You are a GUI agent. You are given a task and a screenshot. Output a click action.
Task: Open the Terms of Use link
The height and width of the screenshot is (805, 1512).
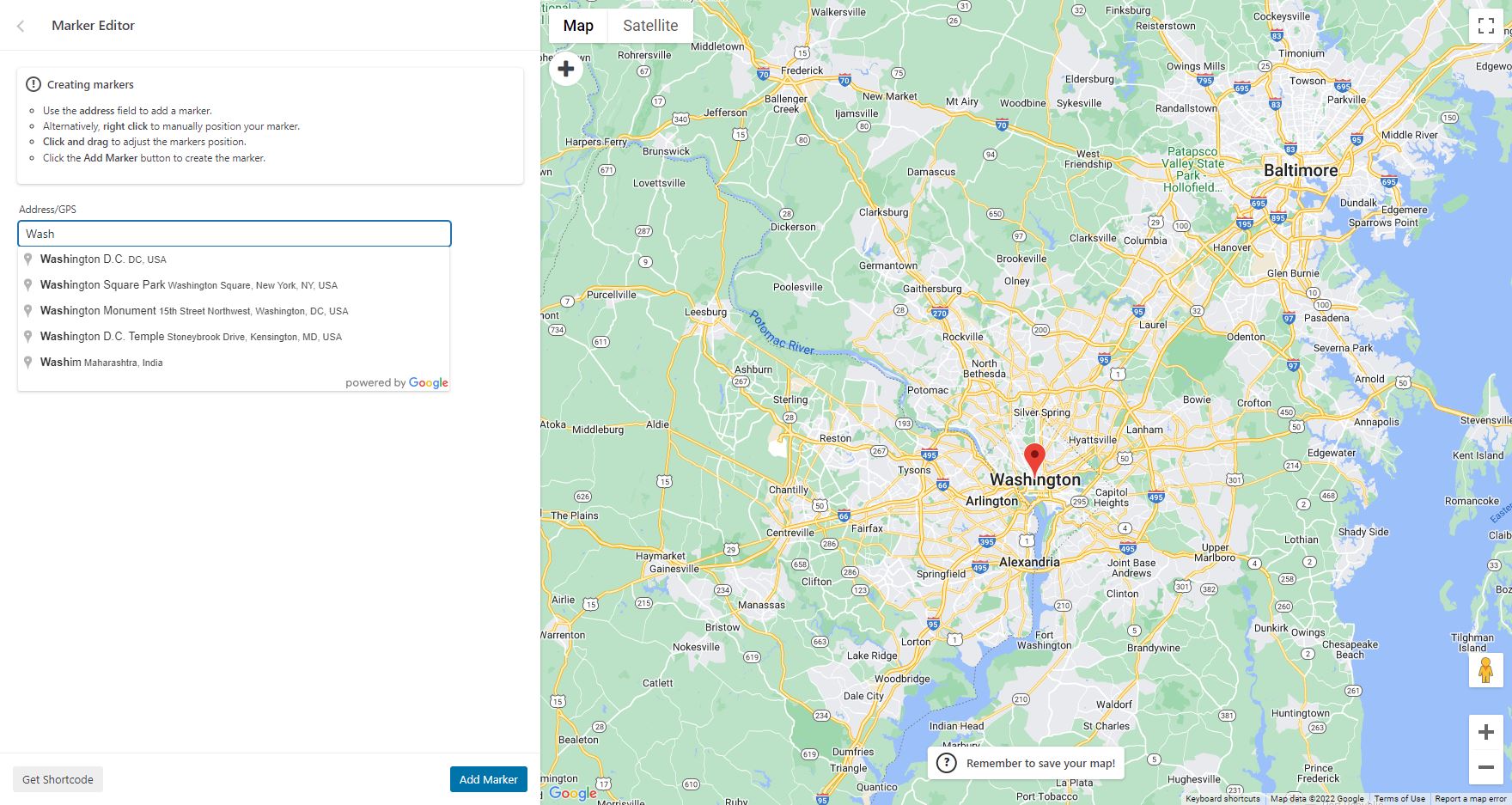point(1400,798)
